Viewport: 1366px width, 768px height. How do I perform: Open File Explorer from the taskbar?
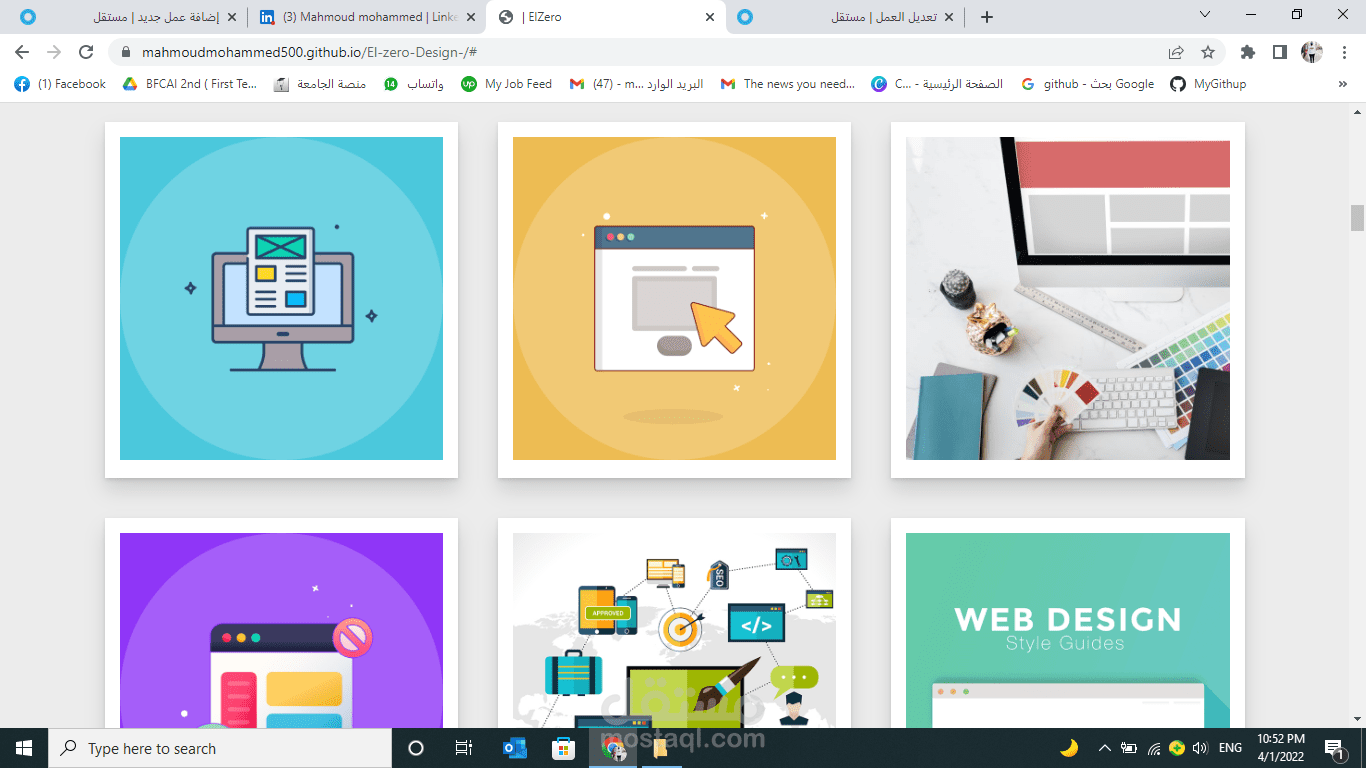click(661, 748)
